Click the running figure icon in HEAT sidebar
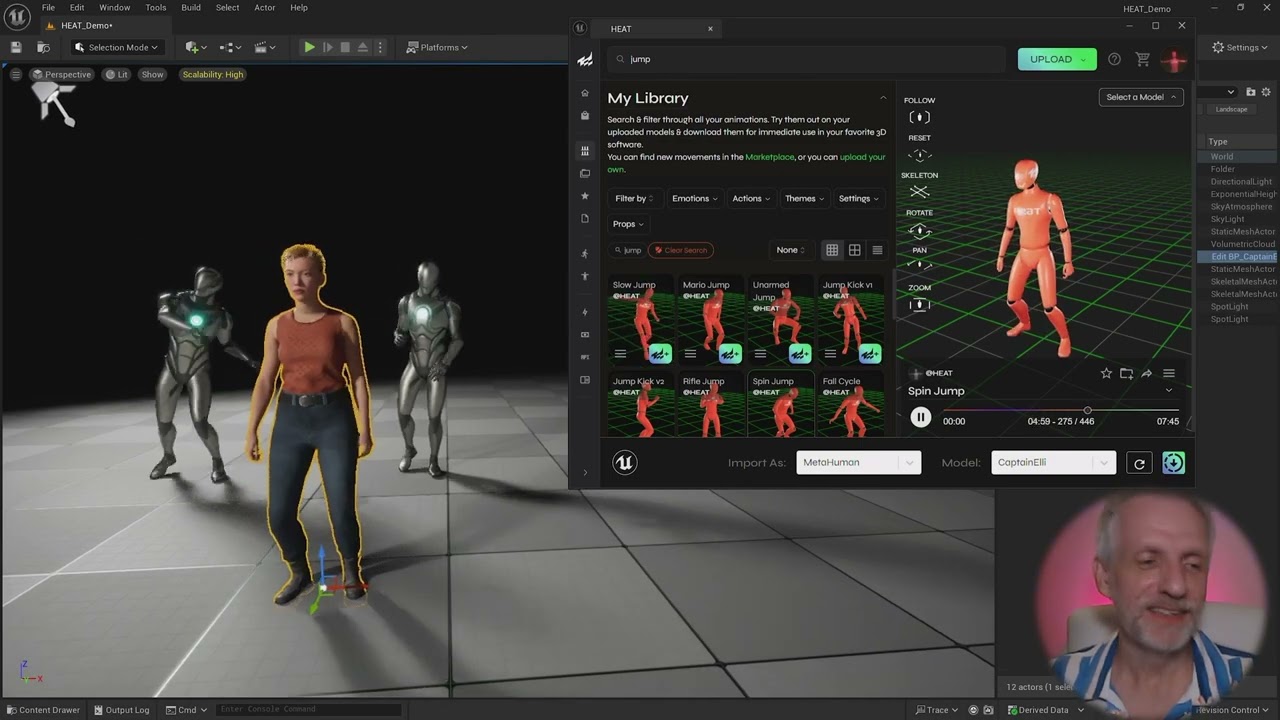This screenshot has height=720, width=1280. (x=585, y=254)
